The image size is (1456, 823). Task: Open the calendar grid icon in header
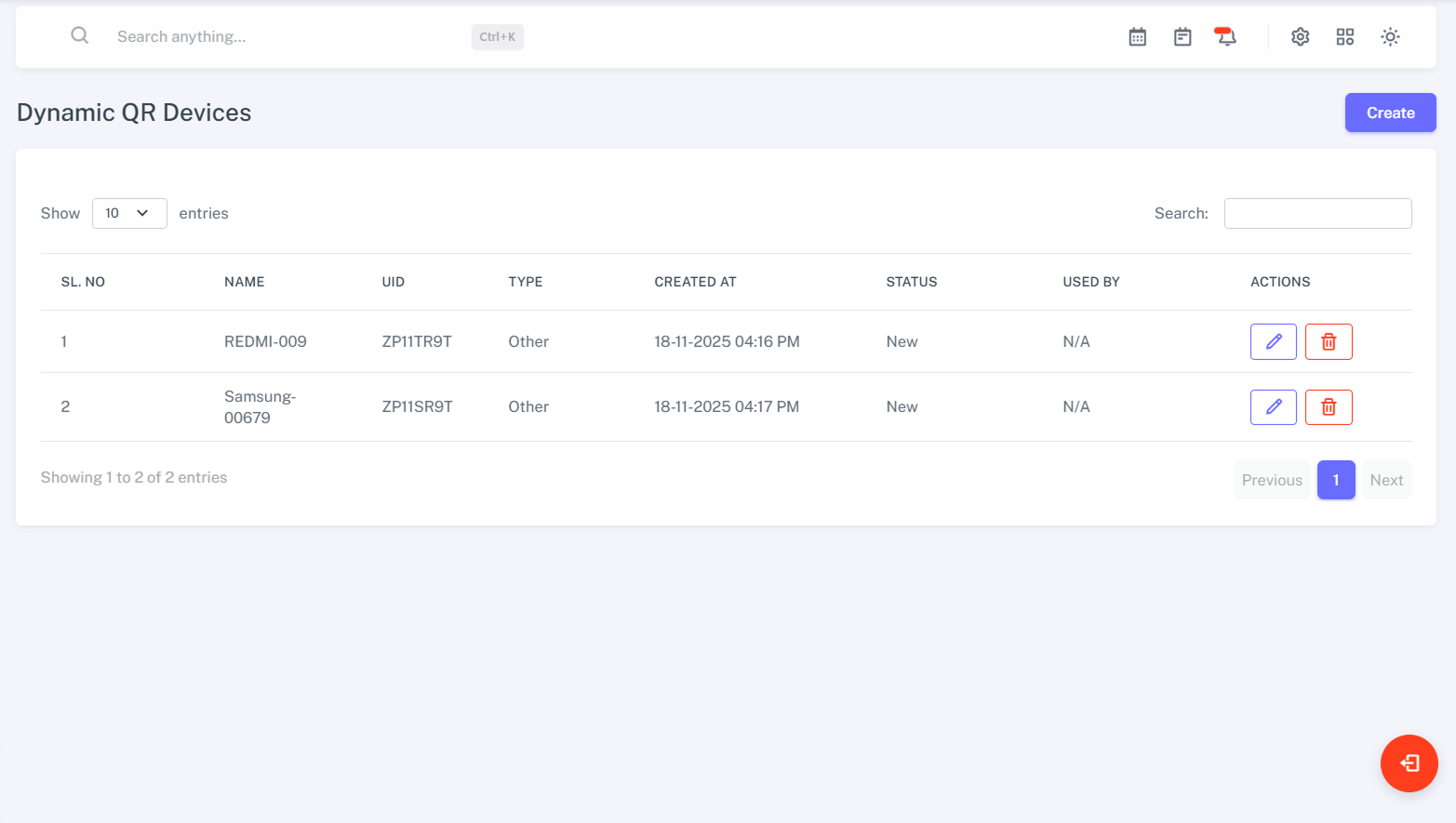pos(1137,37)
